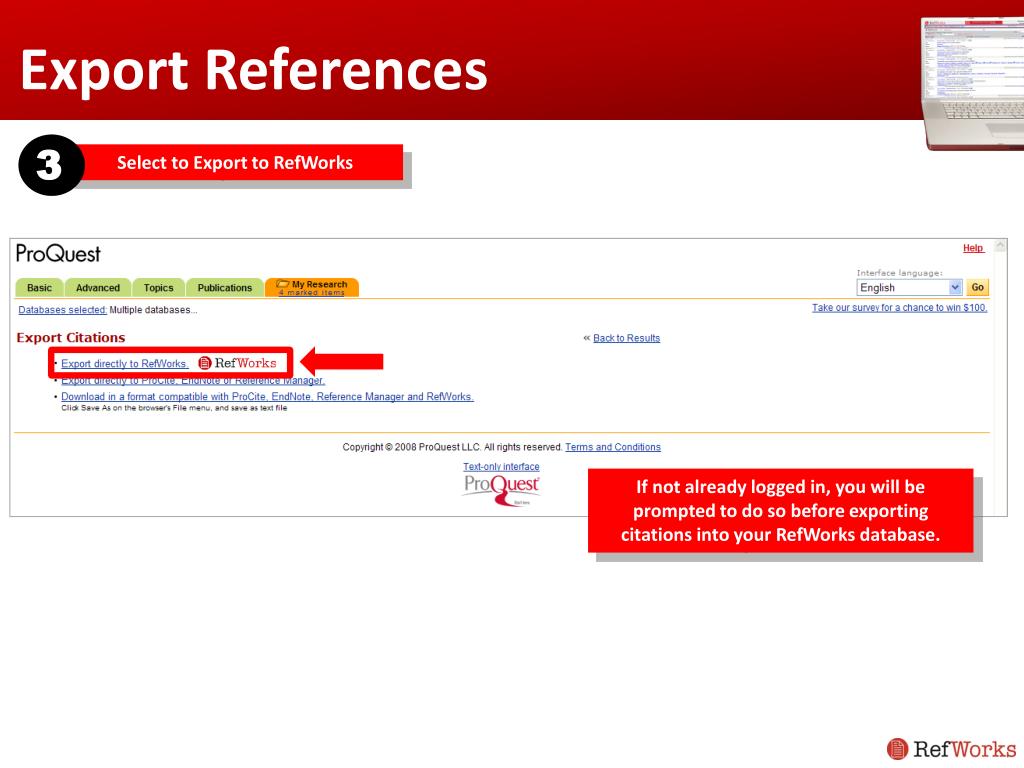Click the scrollbar up arrow

click(x=1000, y=246)
